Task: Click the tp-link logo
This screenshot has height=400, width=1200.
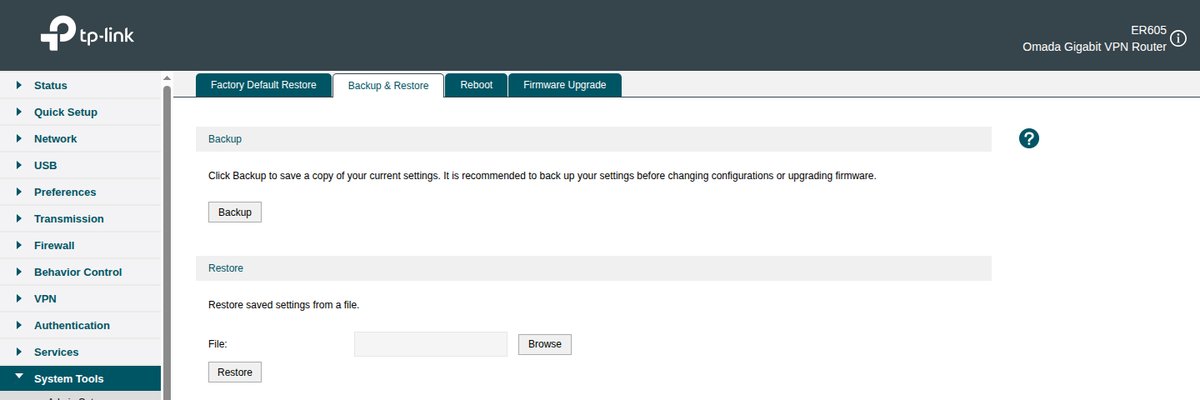Action: [x=87, y=36]
